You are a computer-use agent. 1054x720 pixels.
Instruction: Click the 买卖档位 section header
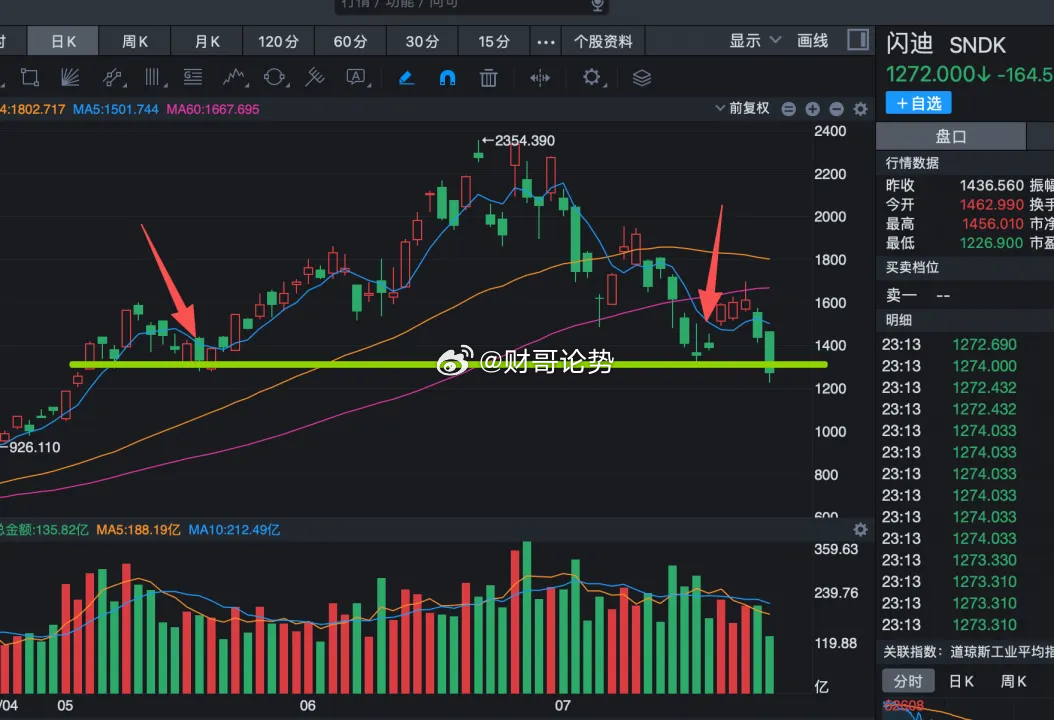coord(912,267)
